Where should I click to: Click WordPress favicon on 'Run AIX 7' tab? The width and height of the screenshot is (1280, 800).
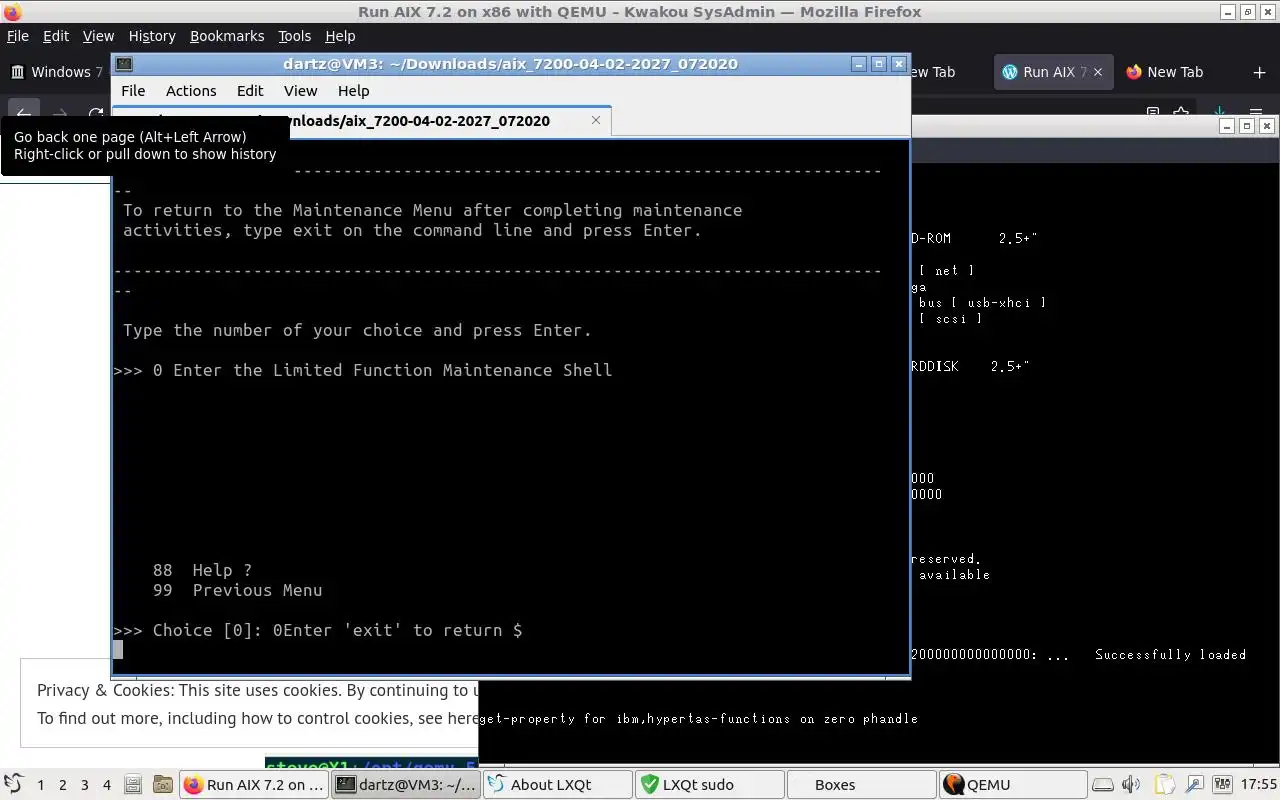pyautogui.click(x=1010, y=72)
